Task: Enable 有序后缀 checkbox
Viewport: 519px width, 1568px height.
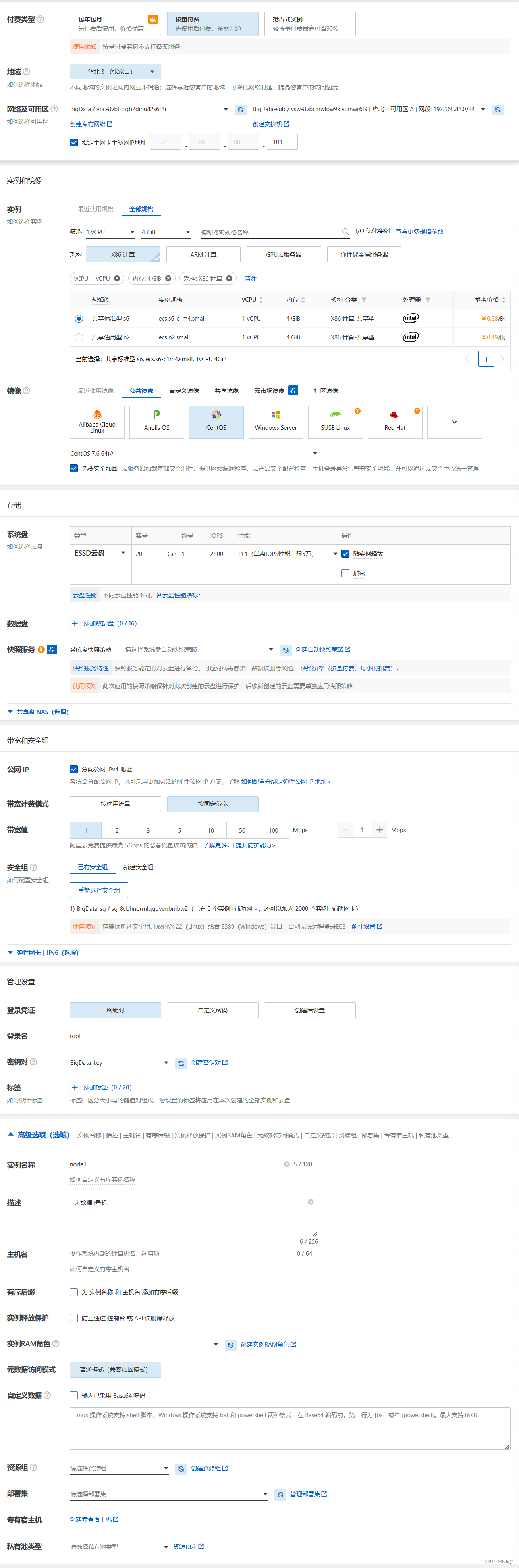Action: click(74, 1292)
